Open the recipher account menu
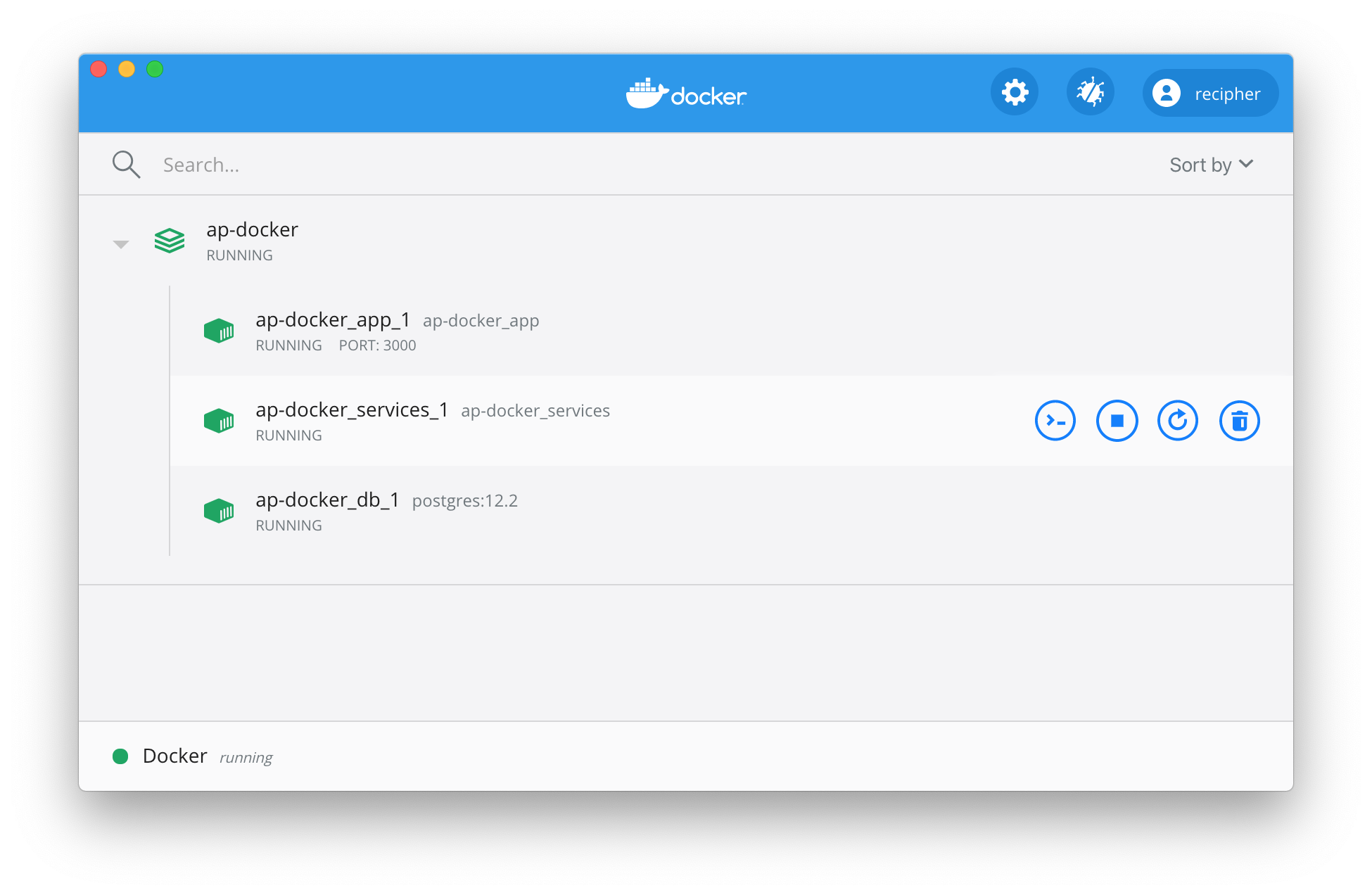The width and height of the screenshot is (1372, 895). [1210, 93]
